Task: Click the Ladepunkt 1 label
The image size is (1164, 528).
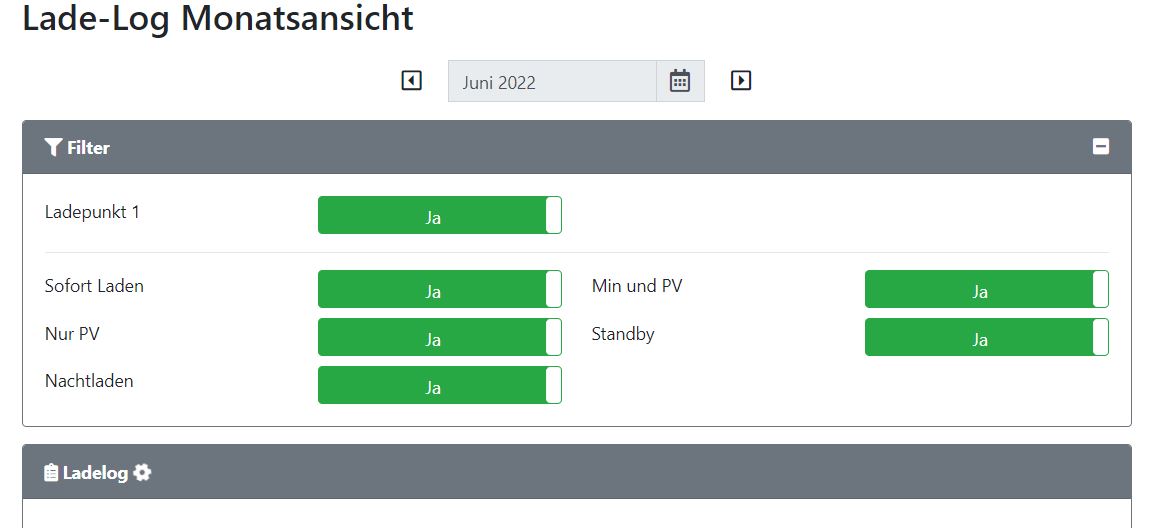Action: coord(92,212)
